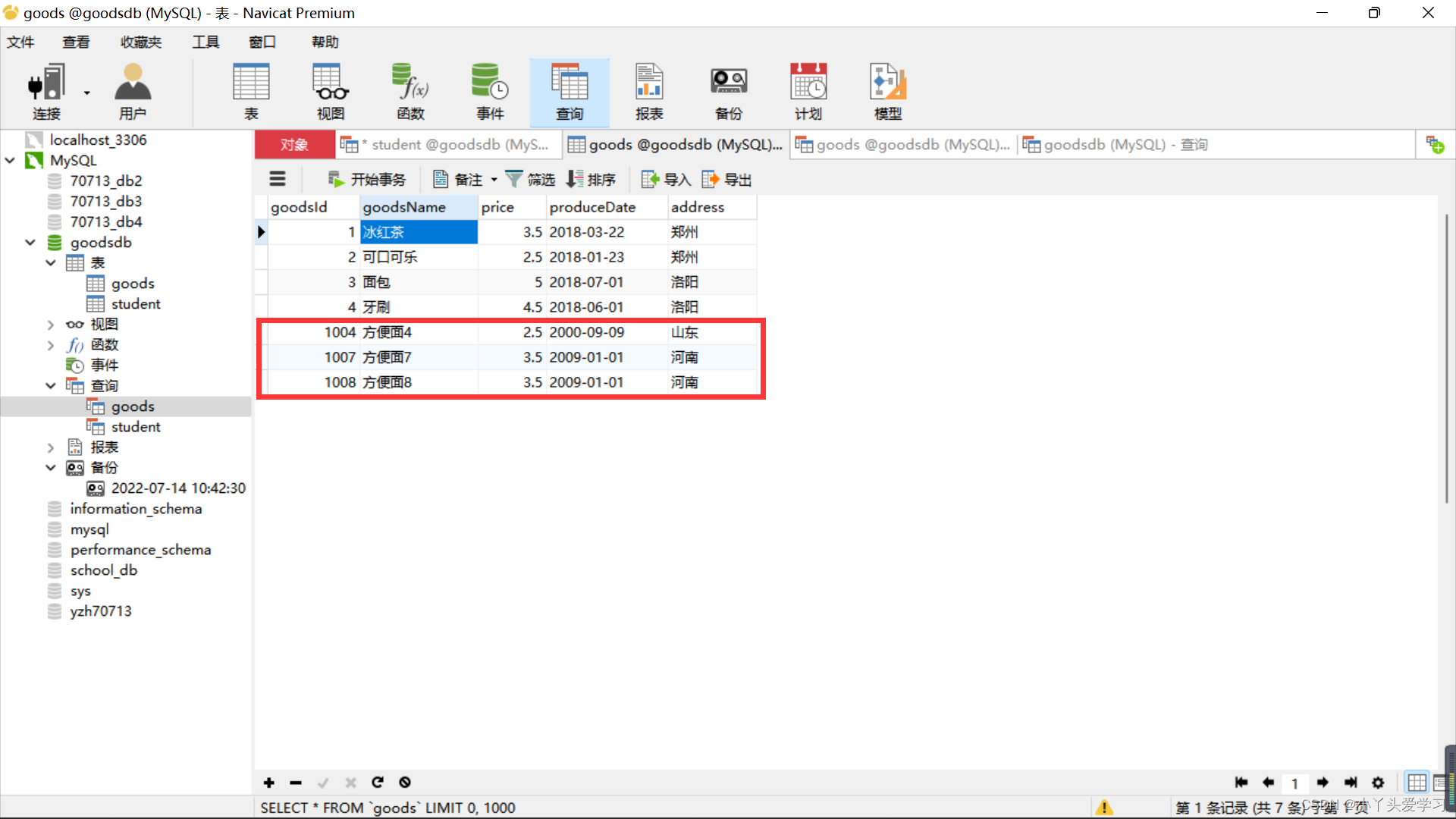
Task: Collapse the 查询 queries node
Action: (x=51, y=386)
